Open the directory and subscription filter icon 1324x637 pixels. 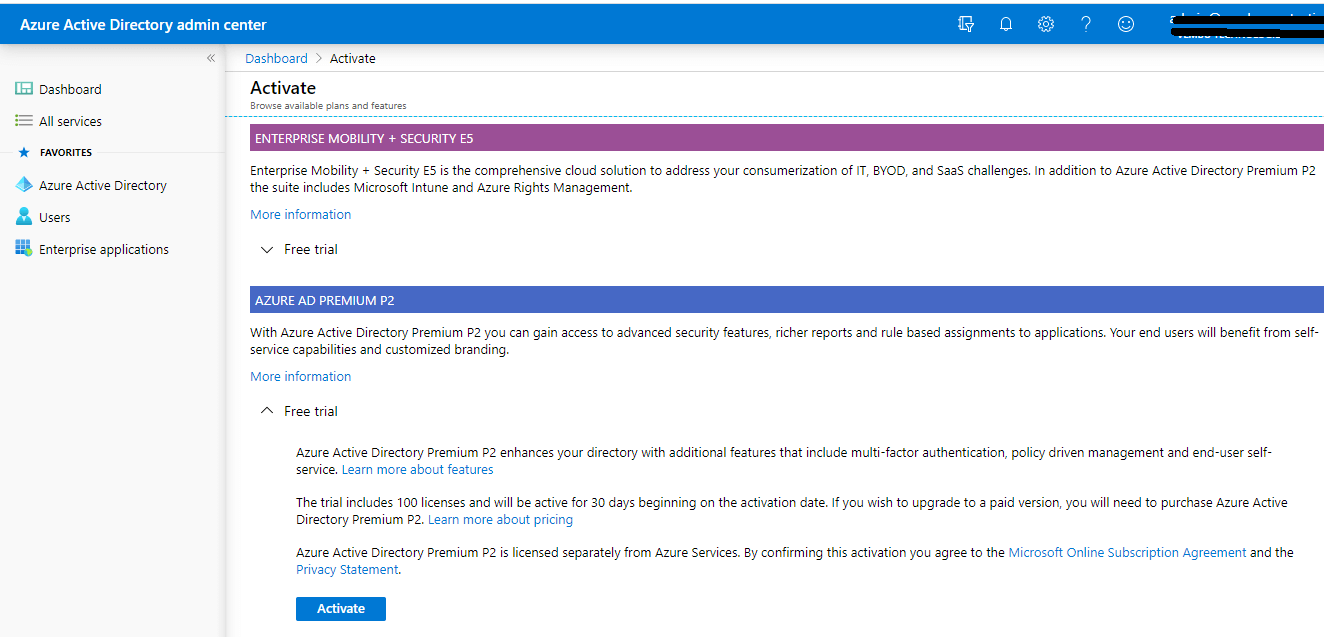click(x=966, y=24)
